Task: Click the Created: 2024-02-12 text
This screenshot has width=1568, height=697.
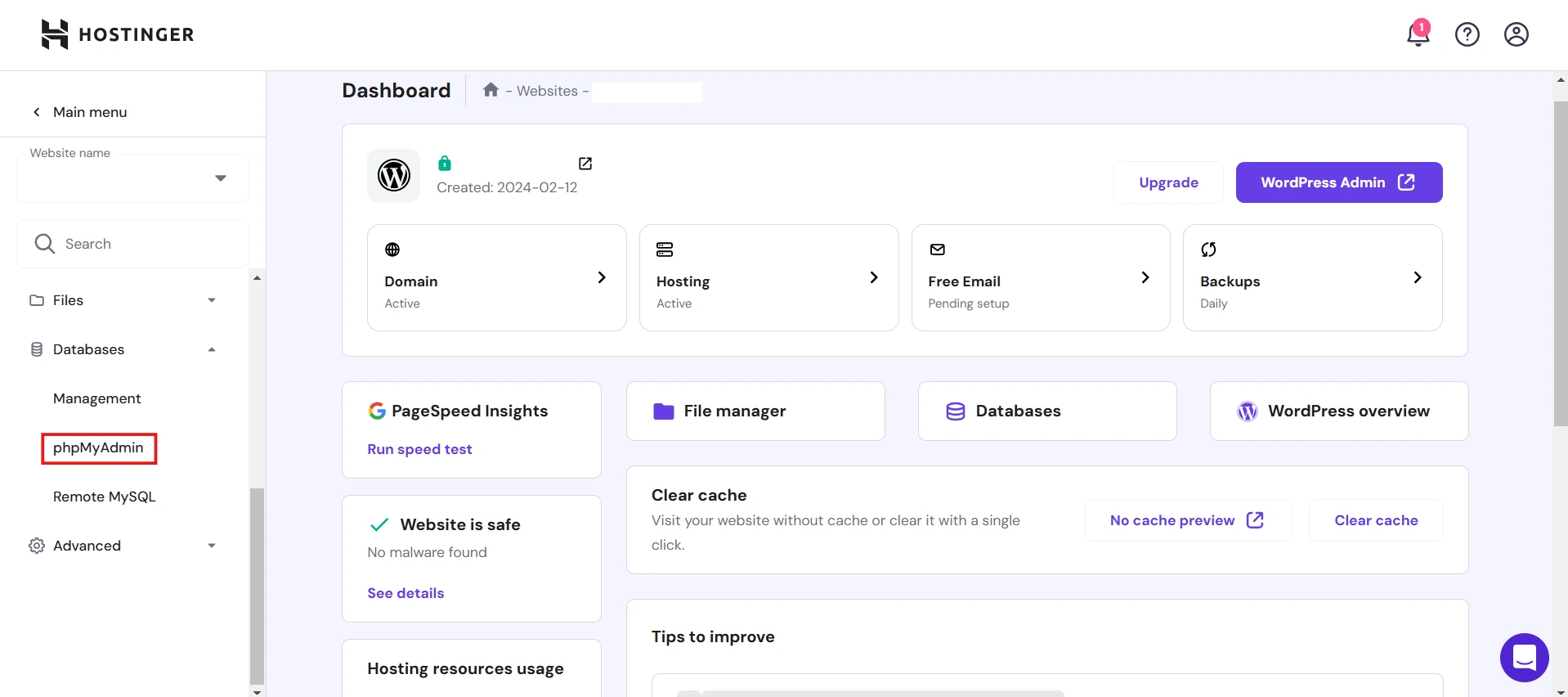Action: pos(507,187)
